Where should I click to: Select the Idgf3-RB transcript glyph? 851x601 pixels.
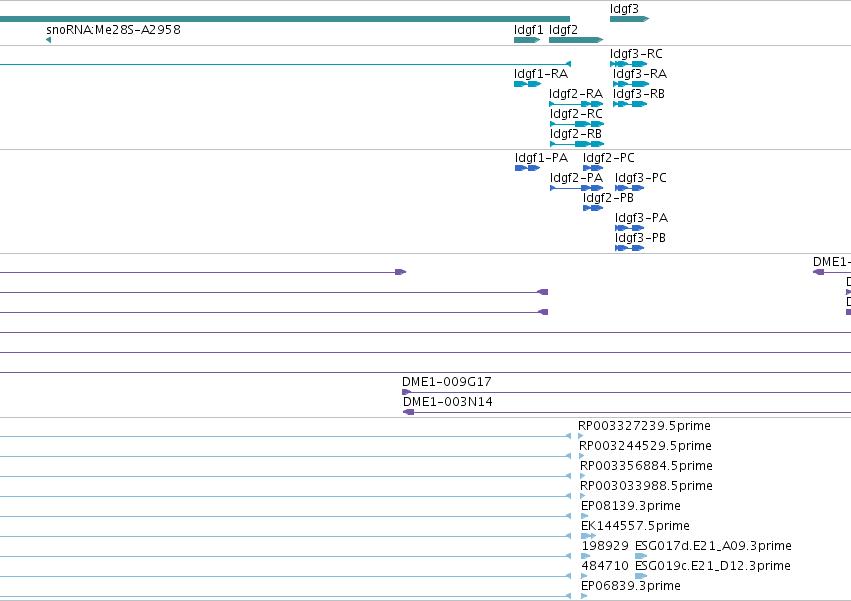[x=630, y=104]
